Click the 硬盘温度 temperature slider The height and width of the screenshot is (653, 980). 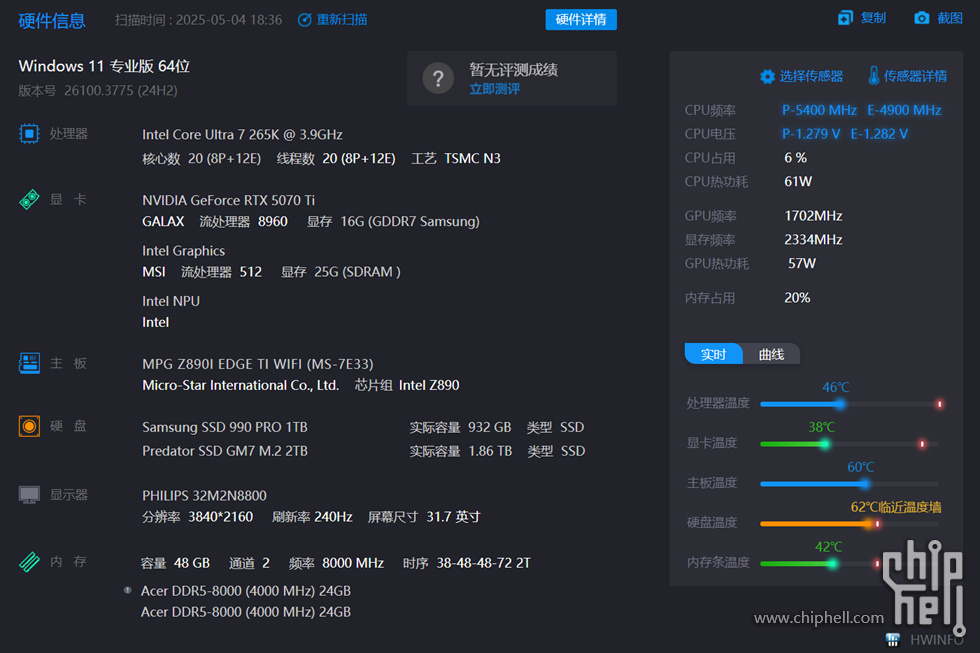point(851,524)
